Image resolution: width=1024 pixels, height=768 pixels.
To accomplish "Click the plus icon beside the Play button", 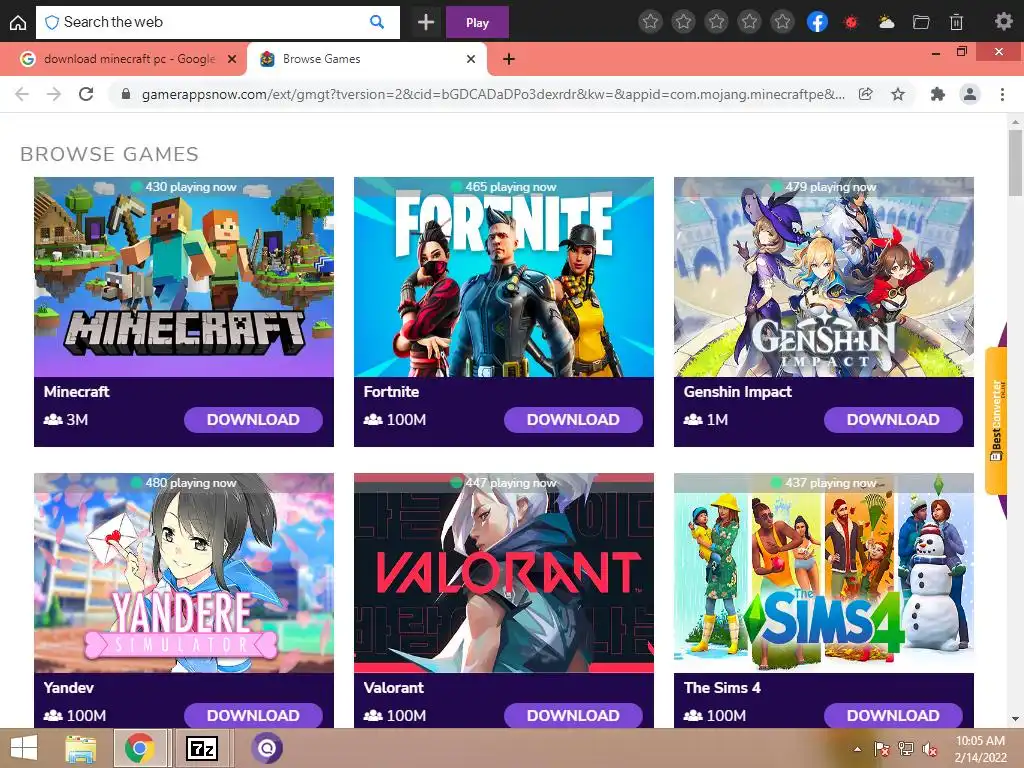I will [426, 22].
